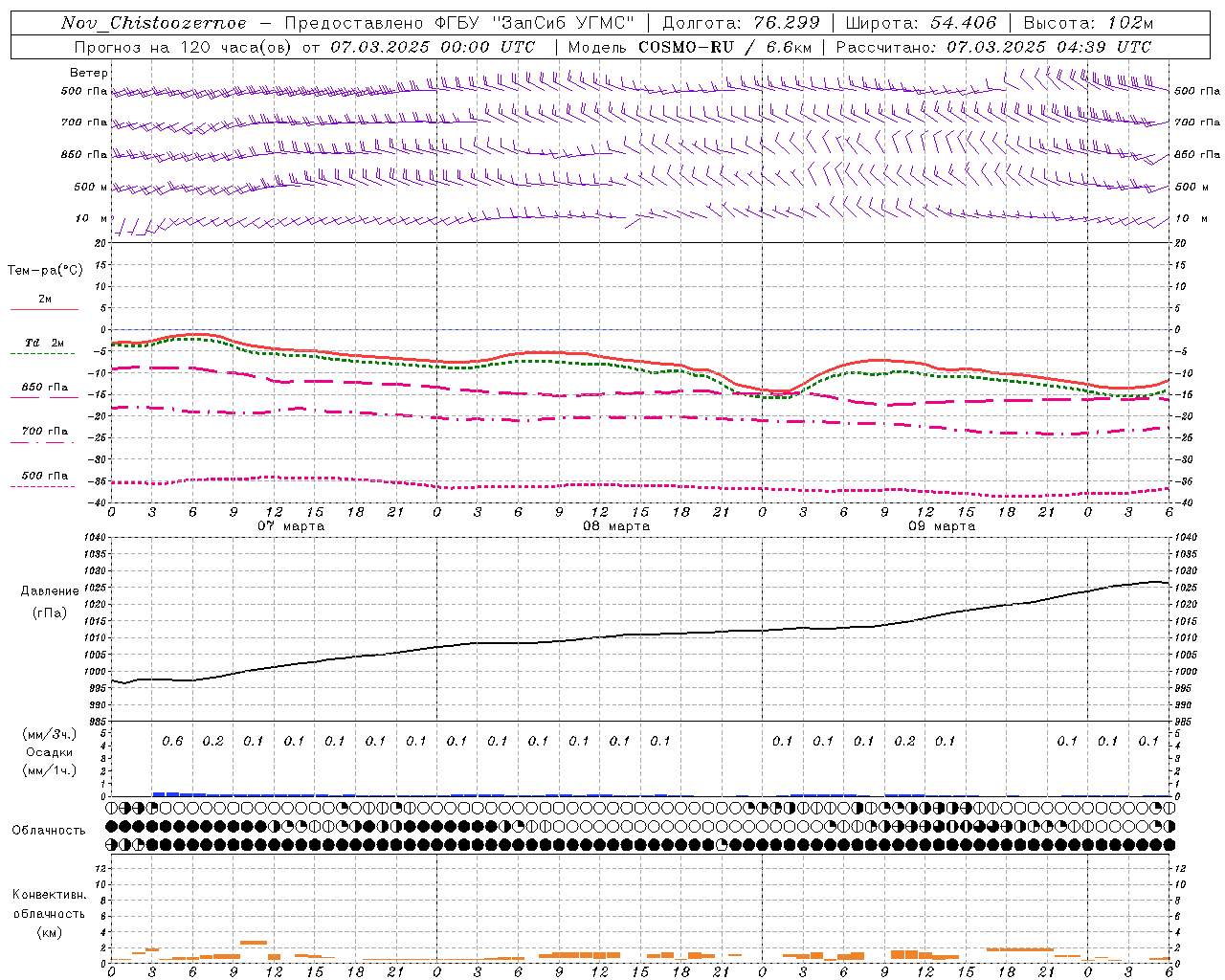The image size is (1225, 980).
Task: Click the Высота: 102м header field
Action: (x=1088, y=23)
